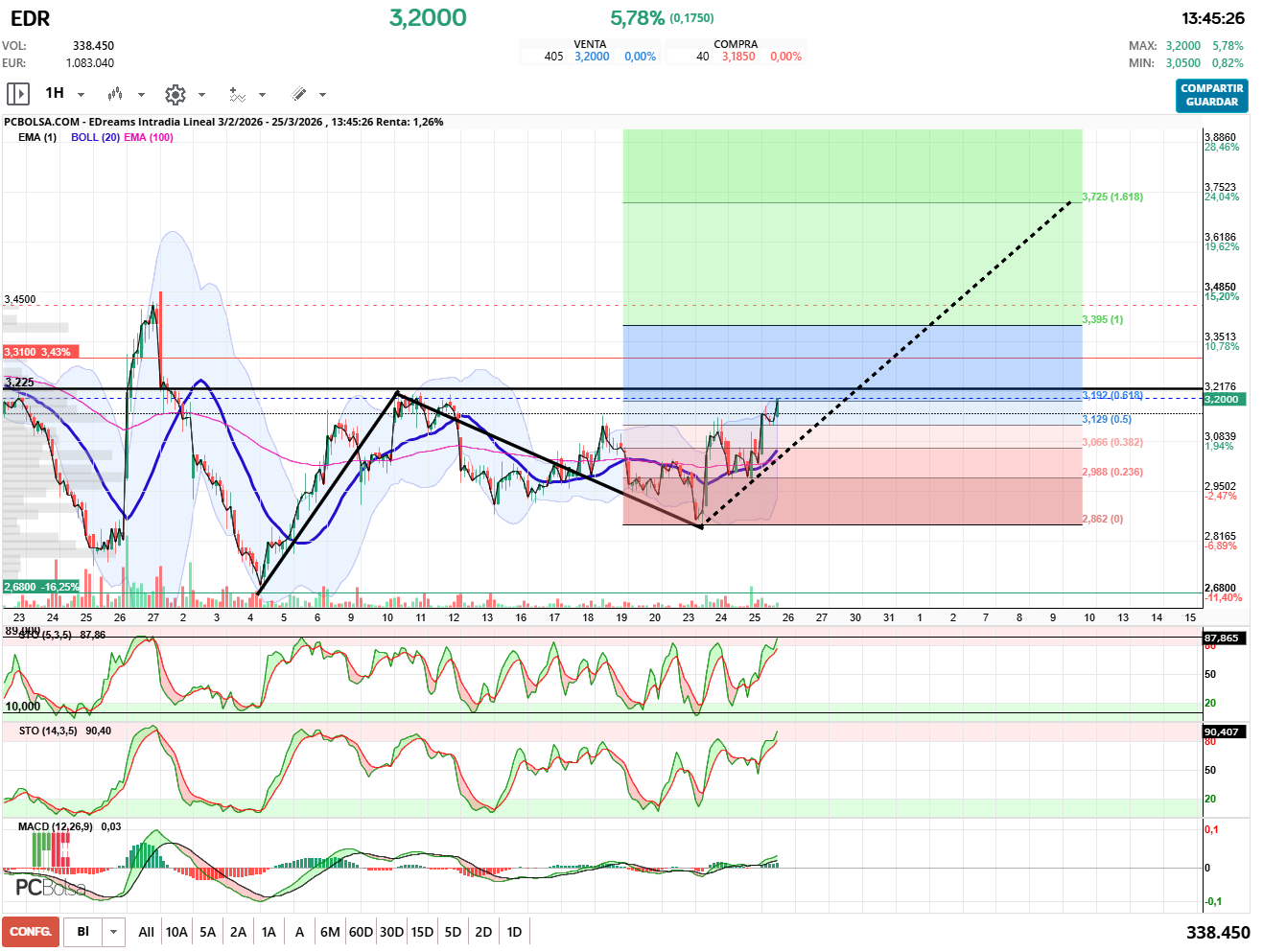Show the All time range
This screenshot has height=952, width=1263.
[146, 932]
